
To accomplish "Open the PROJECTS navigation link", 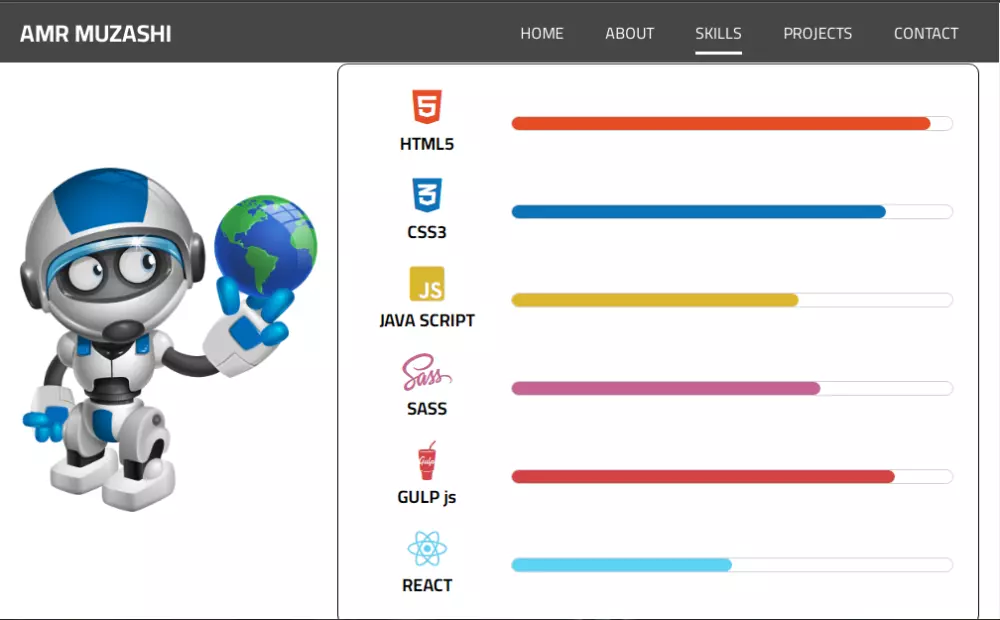I will pos(818,33).
